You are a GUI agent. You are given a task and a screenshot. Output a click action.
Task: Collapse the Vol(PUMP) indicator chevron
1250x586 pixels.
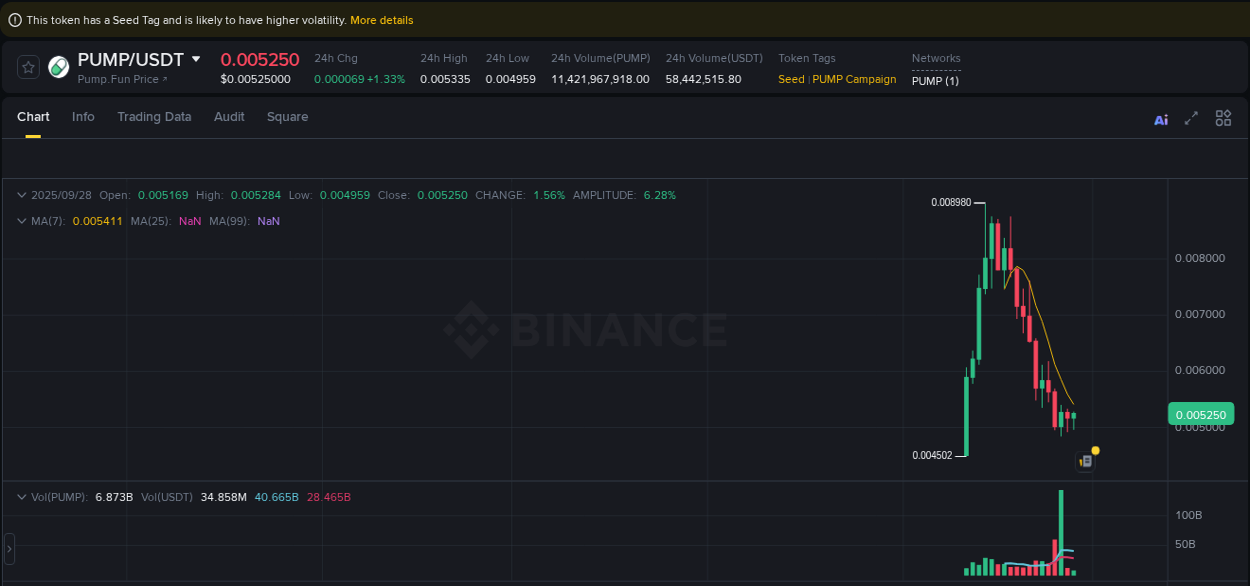pos(21,496)
